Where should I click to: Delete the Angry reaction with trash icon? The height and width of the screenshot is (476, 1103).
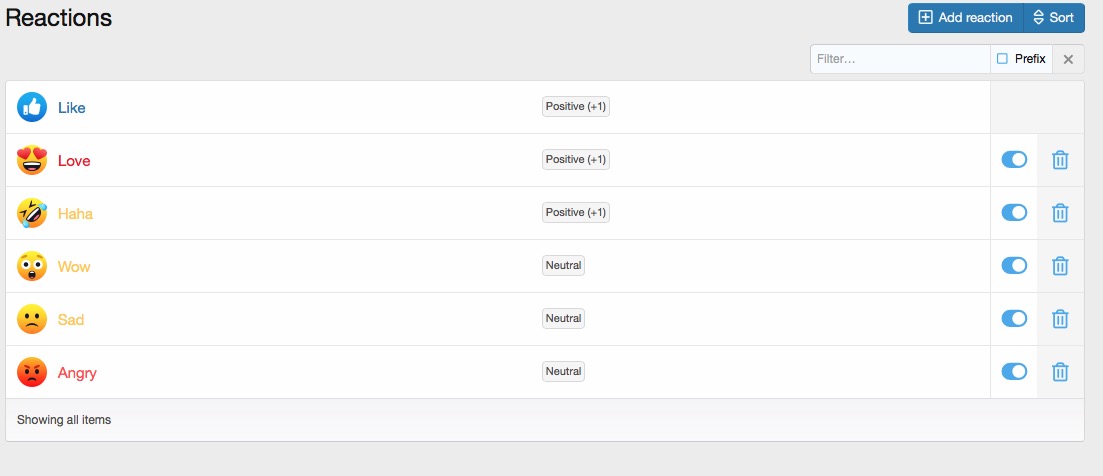click(1060, 372)
